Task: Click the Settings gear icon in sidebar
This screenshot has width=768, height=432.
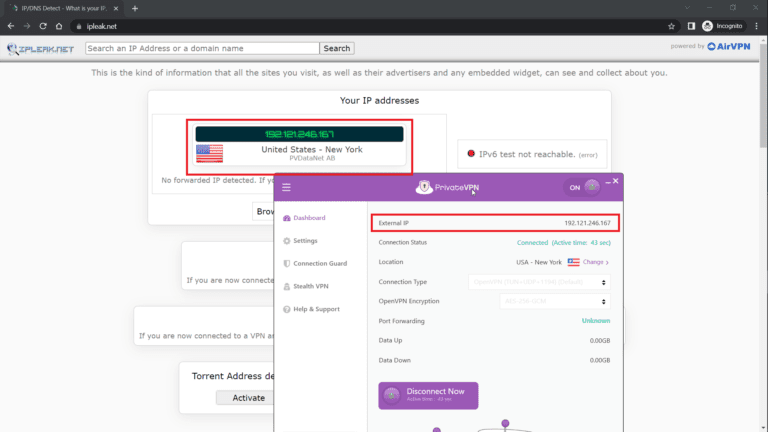Action: 287,241
